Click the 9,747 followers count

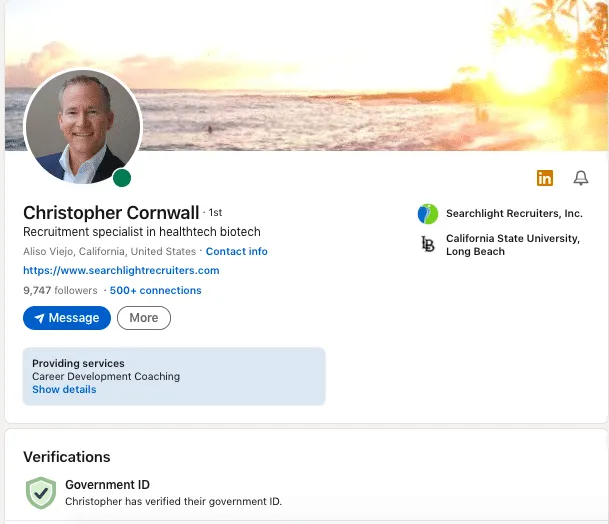(60, 290)
